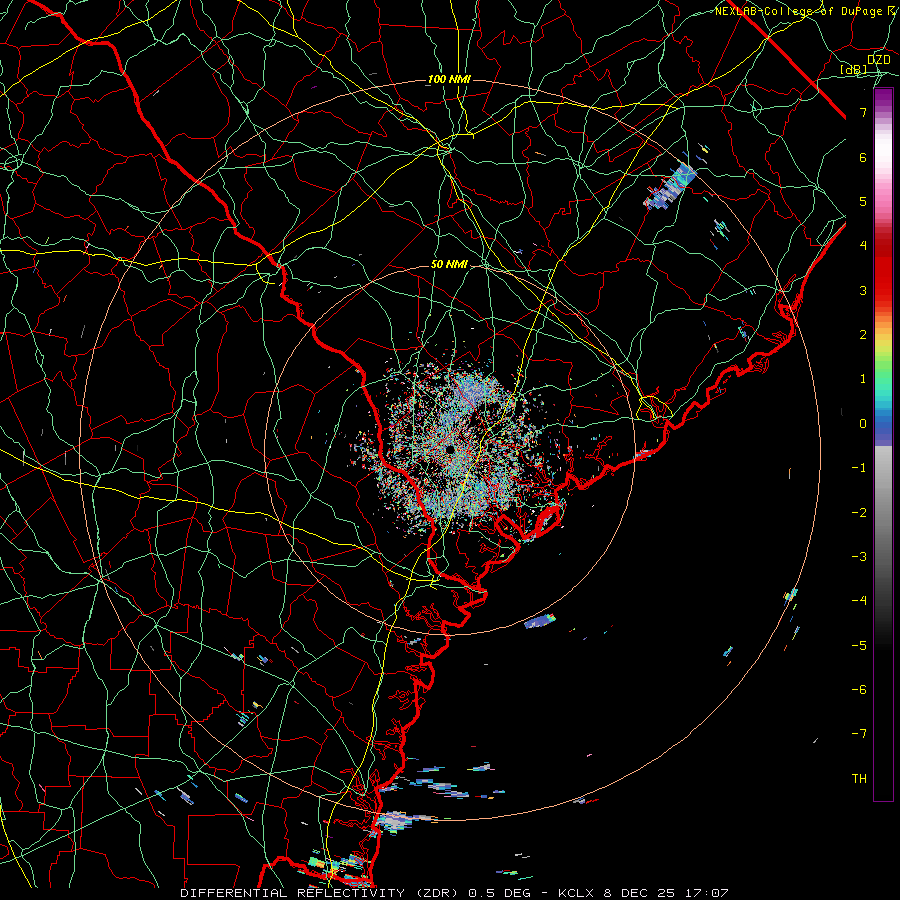Click the 1 value on the scale
The width and height of the screenshot is (900, 900).
(863, 379)
